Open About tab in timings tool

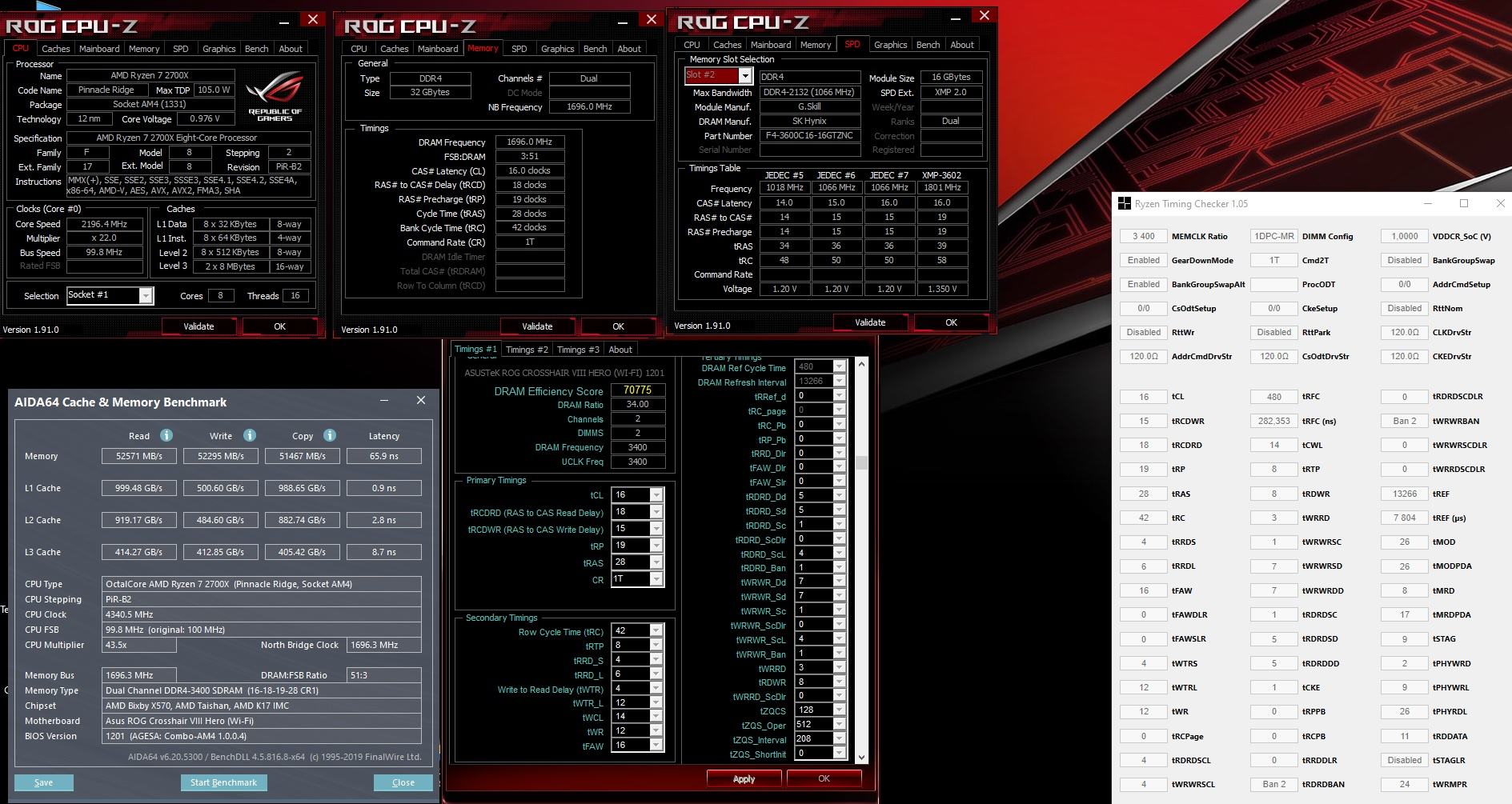pos(620,350)
